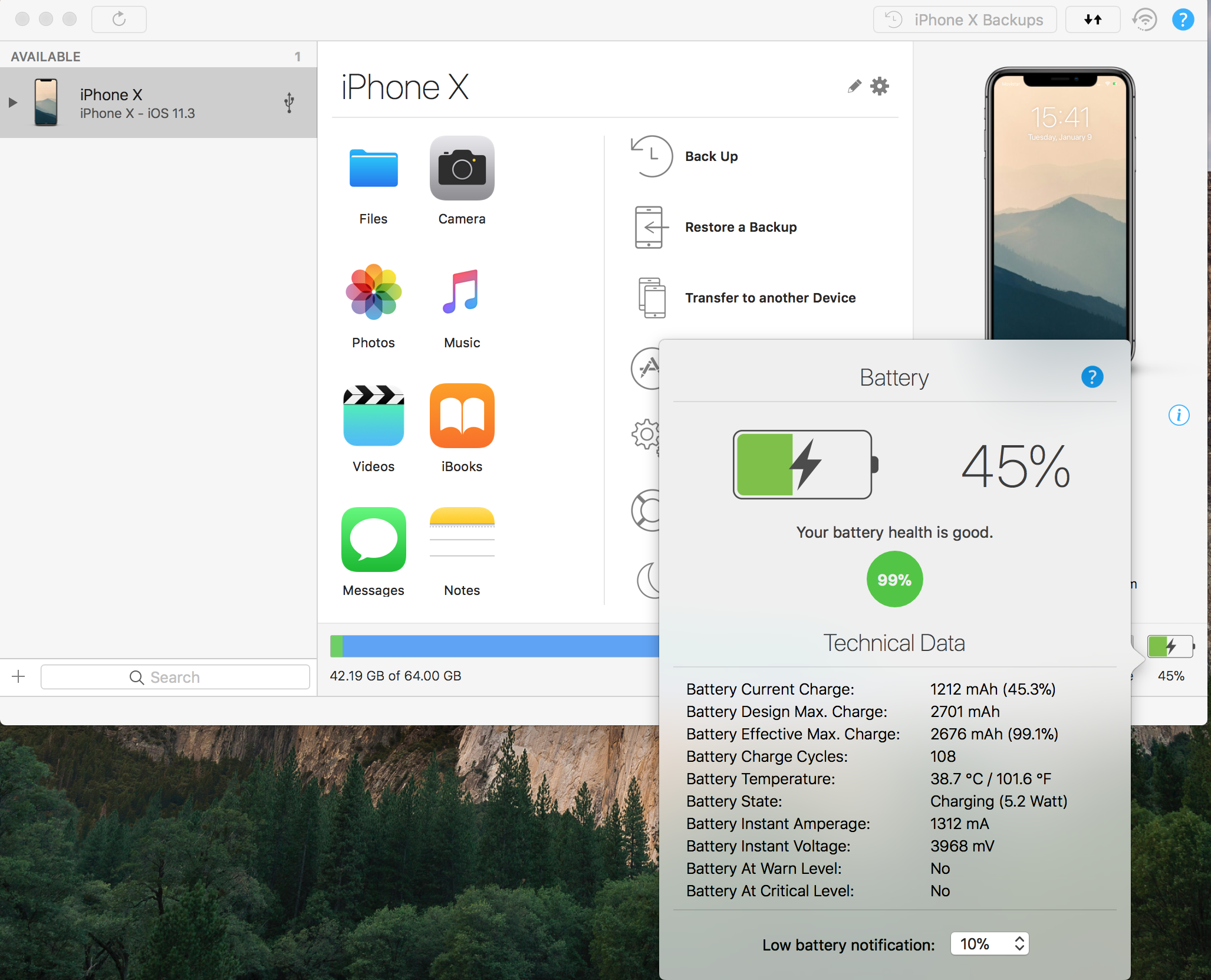The image size is (1211, 980).
Task: Click the Wi-Fi connection icon in toolbar
Action: tap(1144, 19)
